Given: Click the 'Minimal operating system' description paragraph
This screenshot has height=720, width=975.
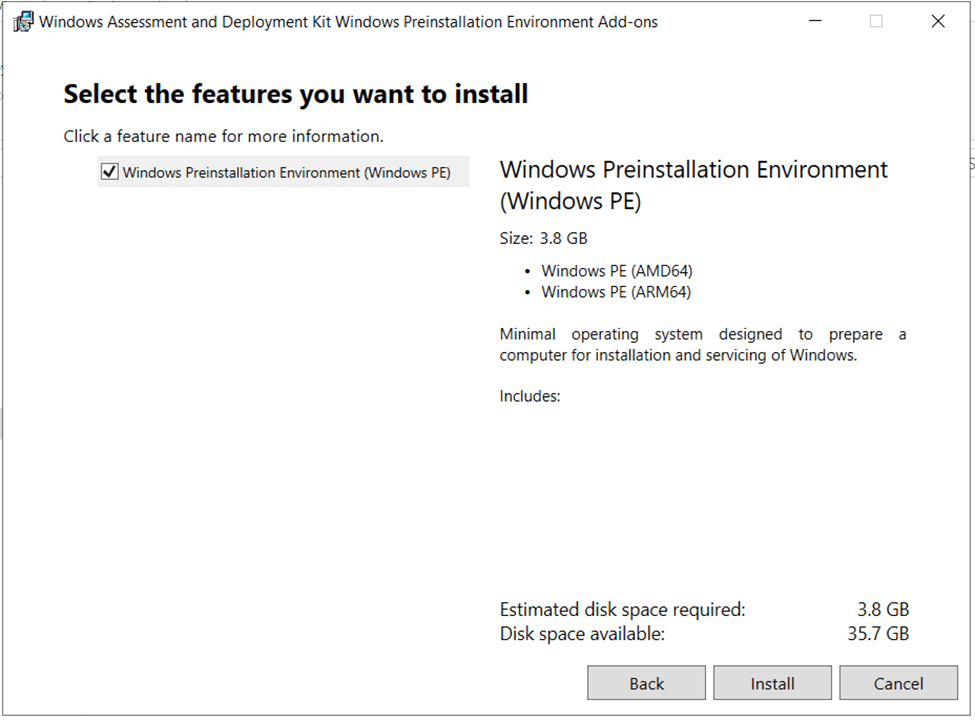Looking at the screenshot, I should [702, 345].
